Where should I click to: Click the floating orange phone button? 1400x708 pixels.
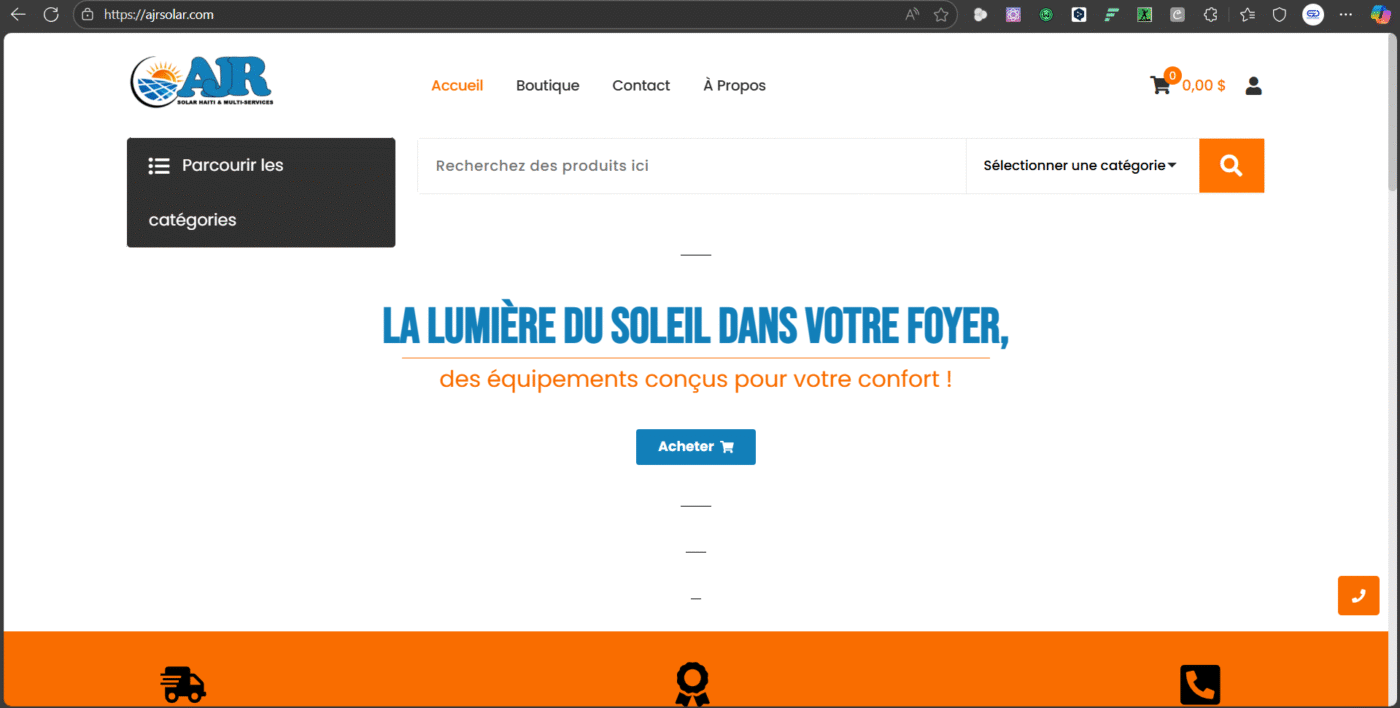pyautogui.click(x=1358, y=596)
